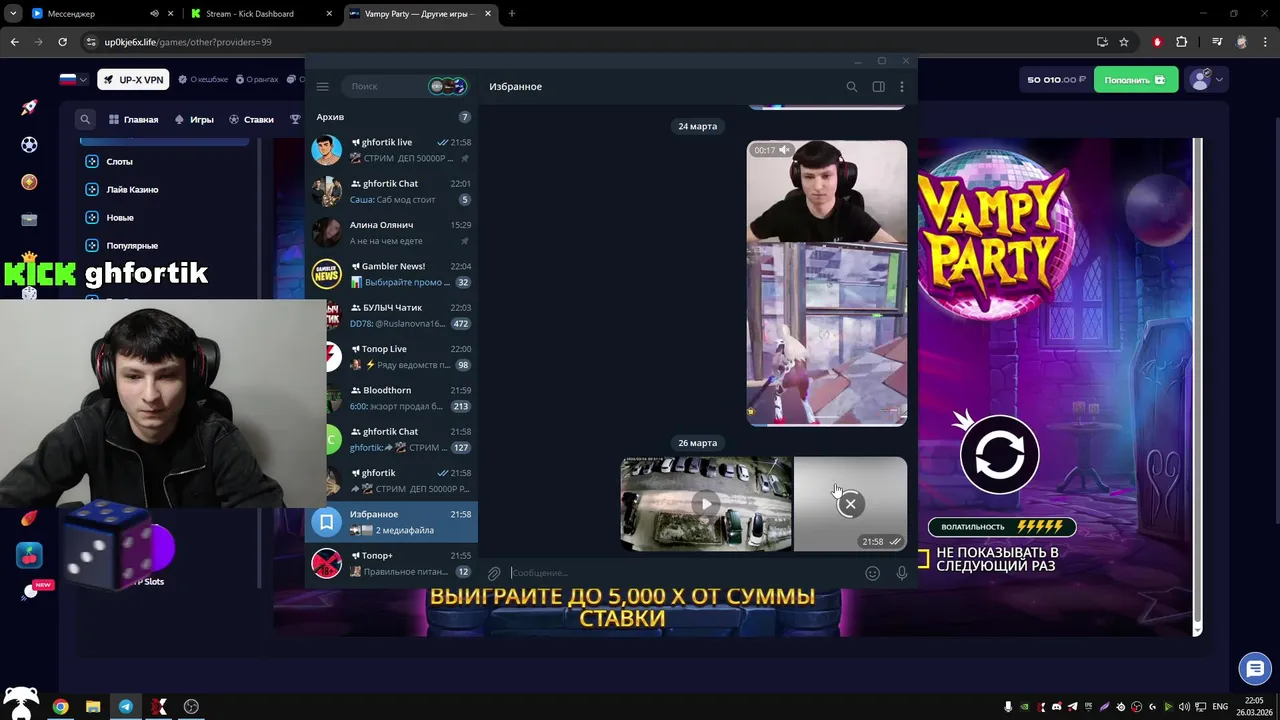The height and width of the screenshot is (720, 1280).
Task: Switch to the Stream - Kick Dashboard tab
Action: pyautogui.click(x=262, y=14)
